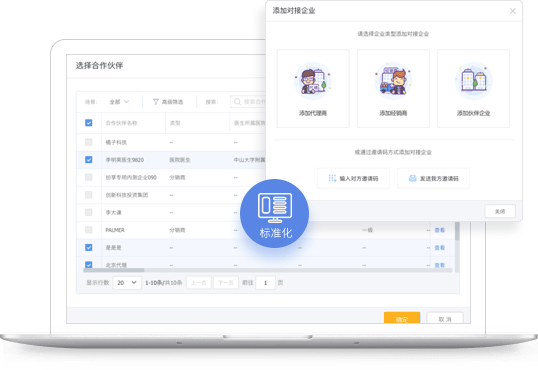The height and width of the screenshot is (370, 538).
Task: Expand the 场景 全部 dropdown
Action: click(119, 102)
